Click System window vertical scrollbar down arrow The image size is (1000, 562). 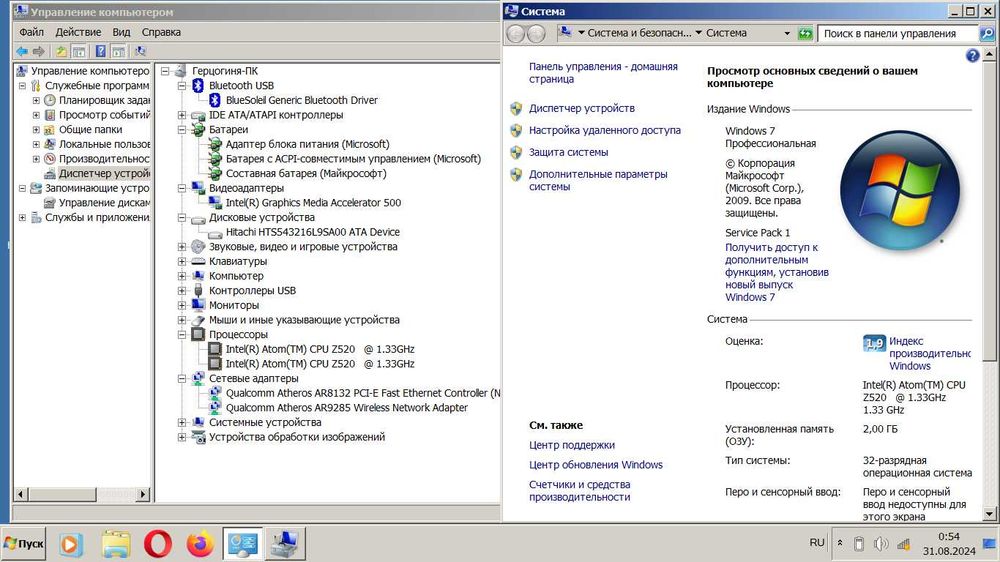tap(989, 514)
